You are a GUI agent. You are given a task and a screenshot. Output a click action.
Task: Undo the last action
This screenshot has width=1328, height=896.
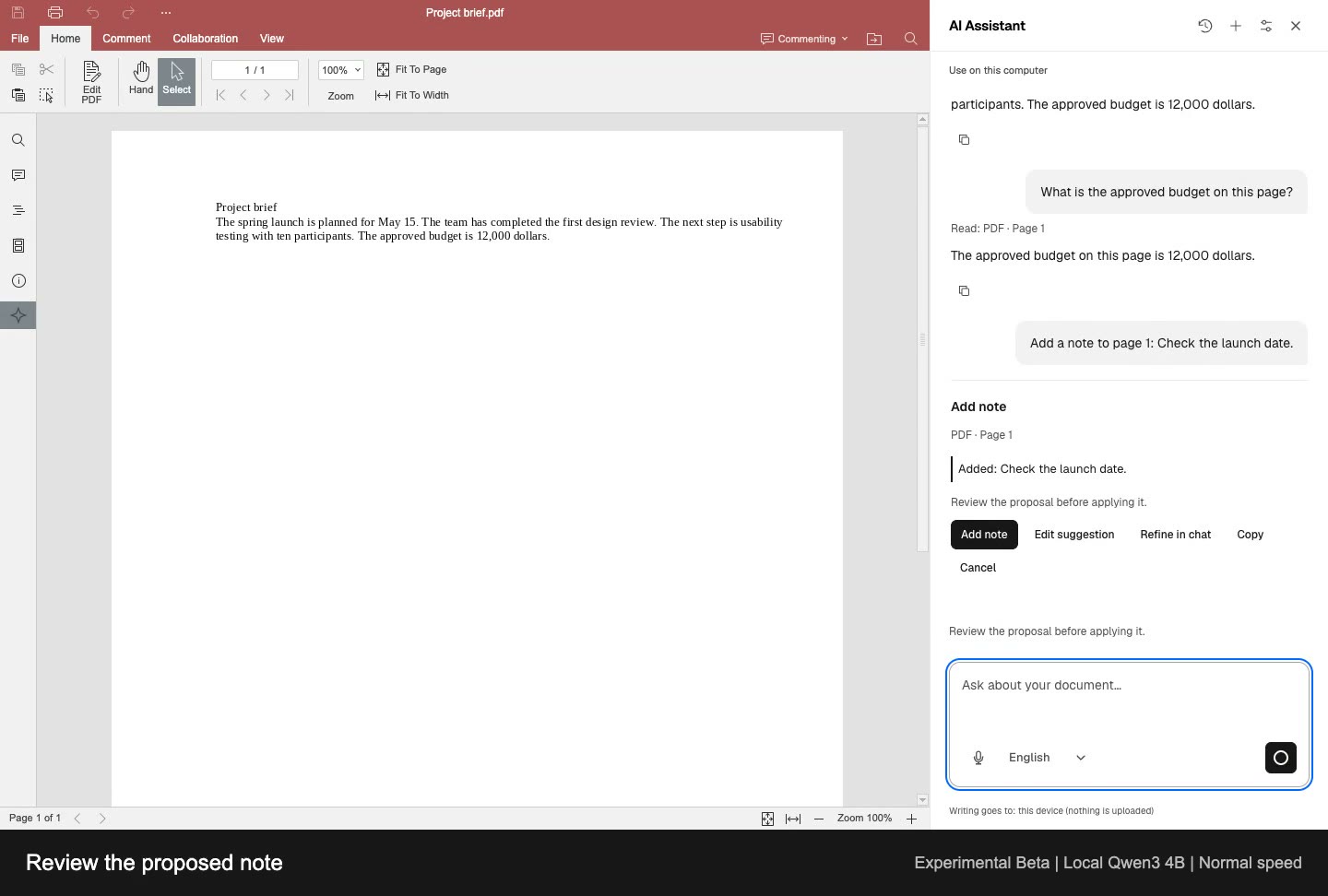click(92, 13)
